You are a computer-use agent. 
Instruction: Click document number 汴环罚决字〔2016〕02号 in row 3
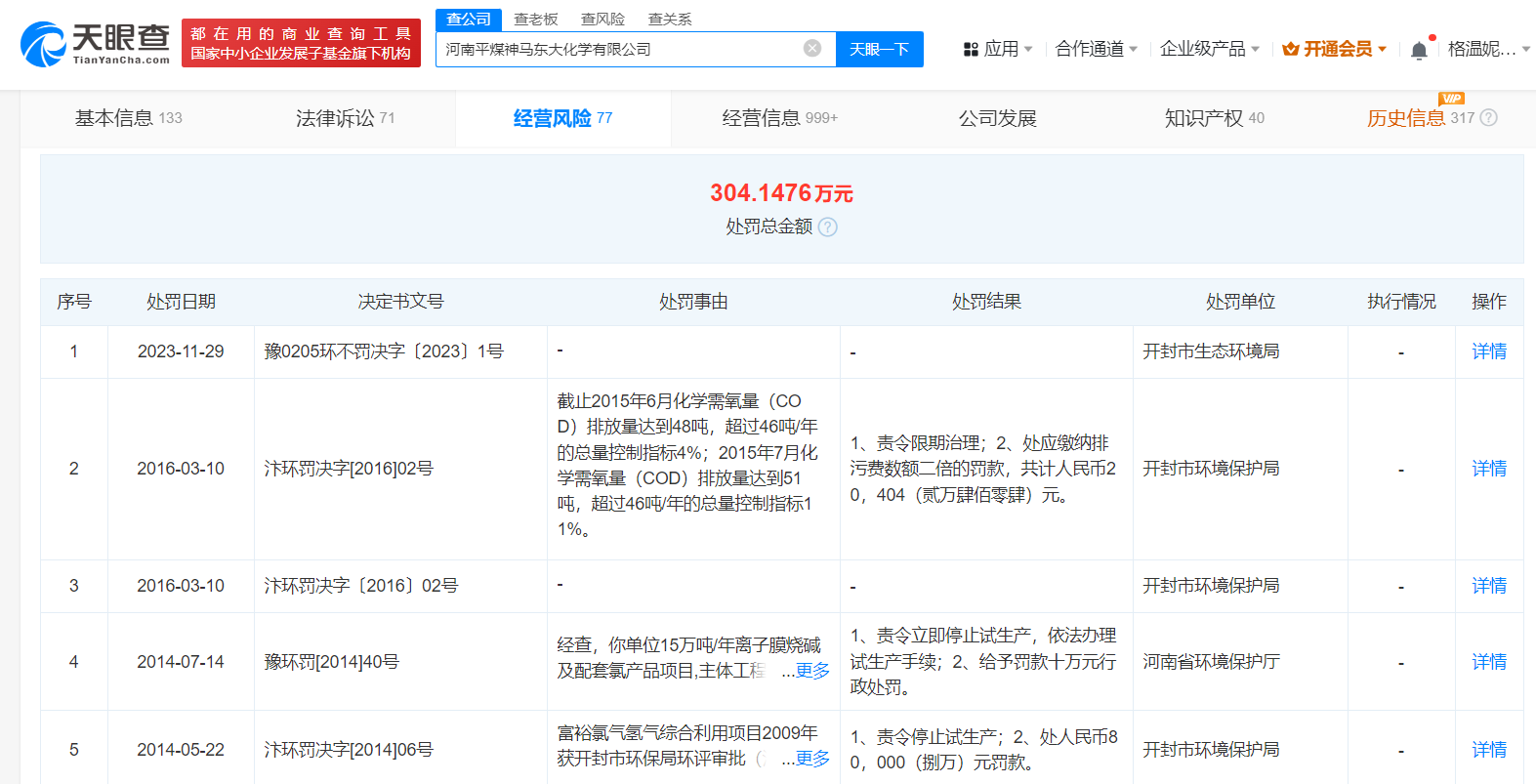(x=361, y=586)
